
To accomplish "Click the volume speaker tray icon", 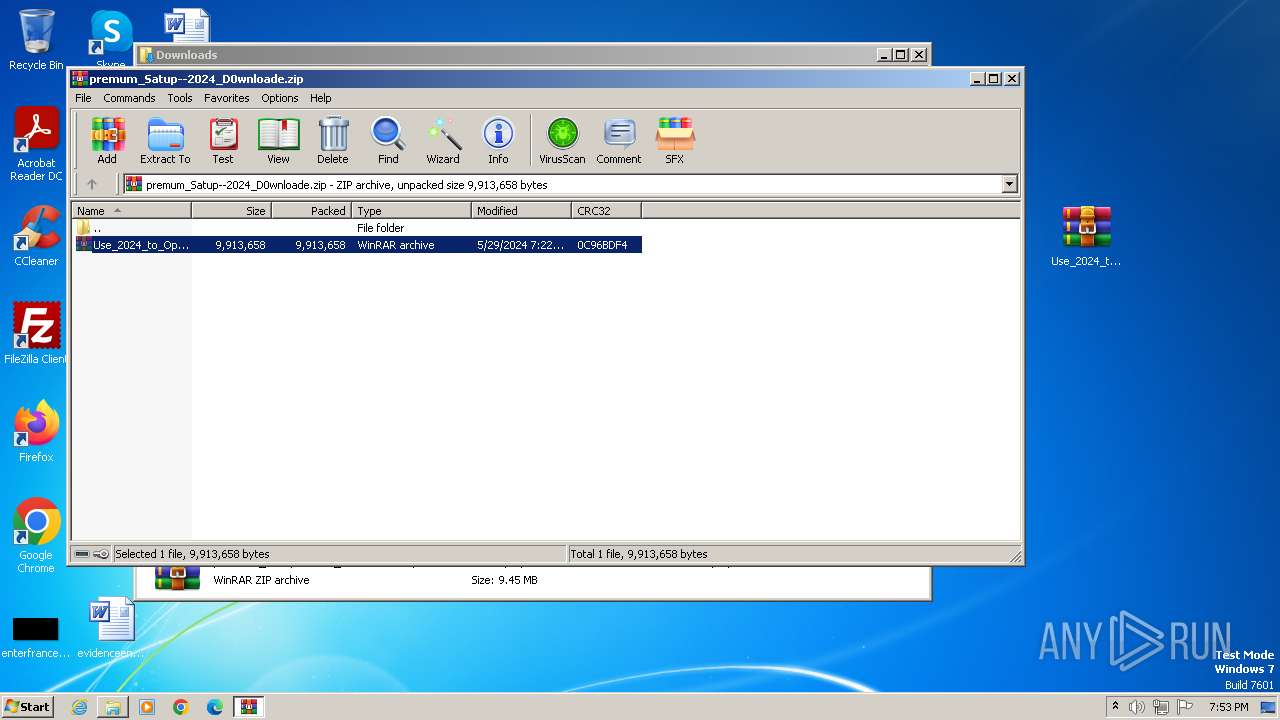I will coord(1137,707).
